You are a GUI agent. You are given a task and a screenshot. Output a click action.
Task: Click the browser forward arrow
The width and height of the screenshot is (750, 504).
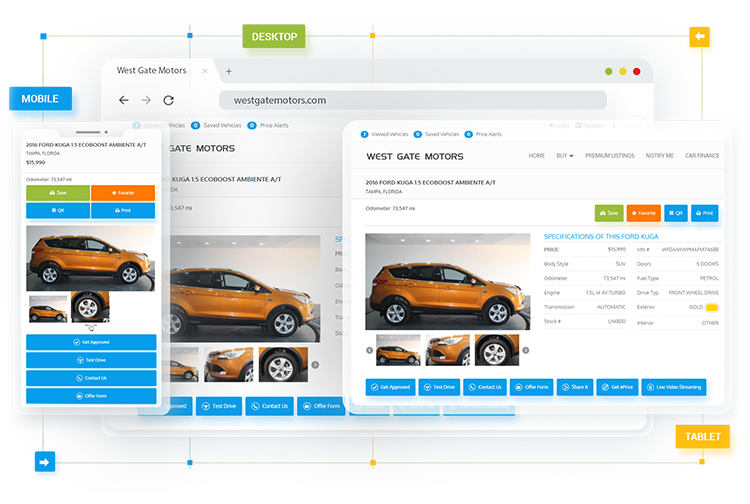pos(146,100)
